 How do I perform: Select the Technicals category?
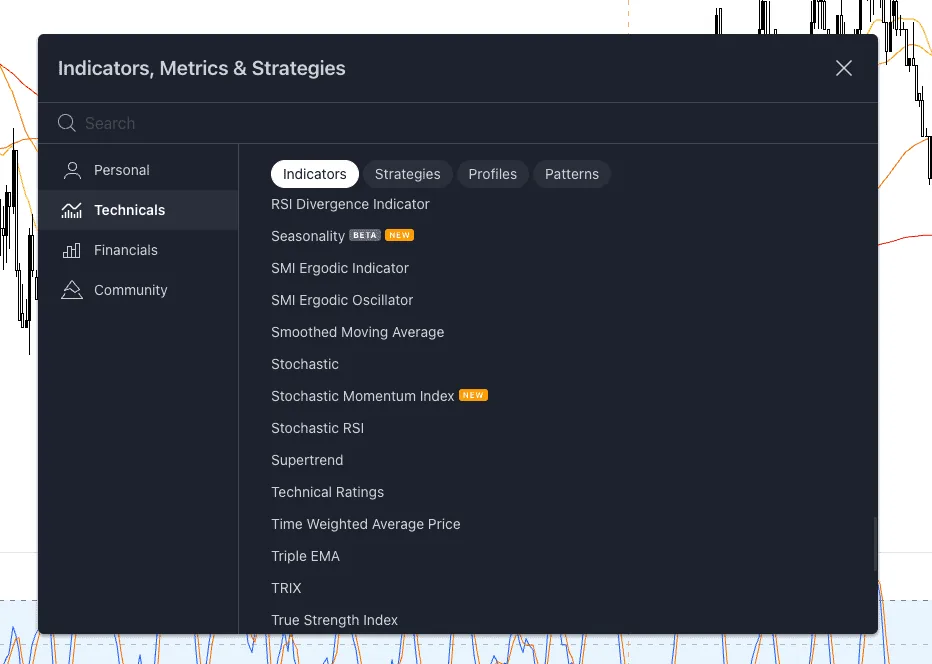[x=138, y=210]
